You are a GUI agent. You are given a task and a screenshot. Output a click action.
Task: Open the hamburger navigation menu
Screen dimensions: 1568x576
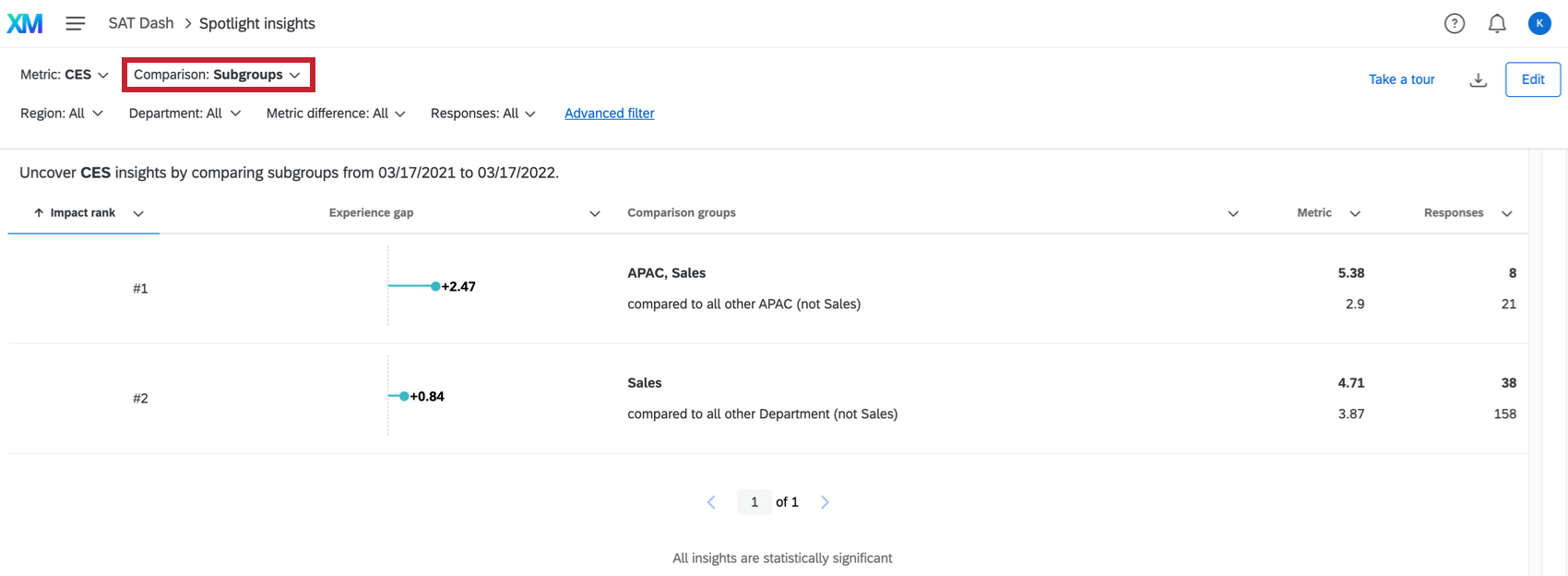coord(76,24)
